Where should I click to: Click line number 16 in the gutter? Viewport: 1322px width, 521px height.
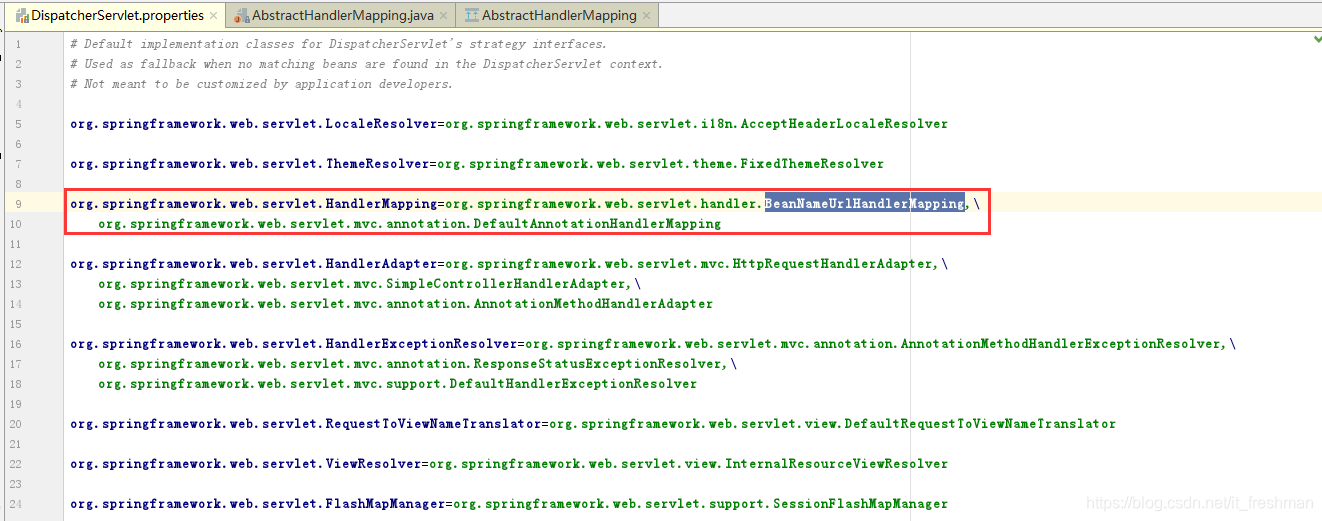15,343
